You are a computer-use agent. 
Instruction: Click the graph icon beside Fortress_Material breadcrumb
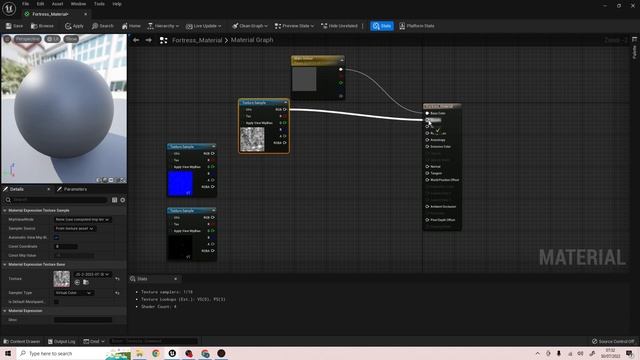[163, 40]
